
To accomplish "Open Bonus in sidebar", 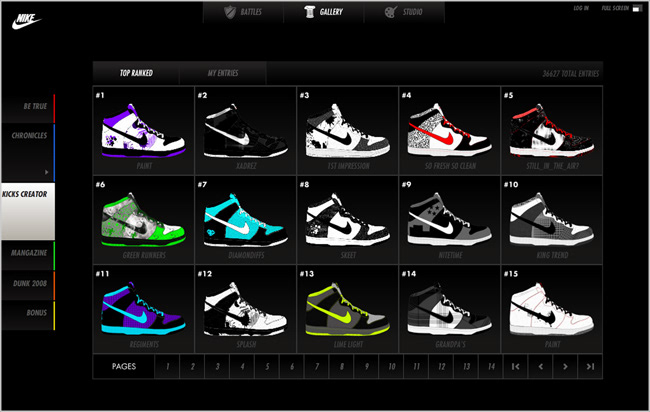I will [28, 315].
